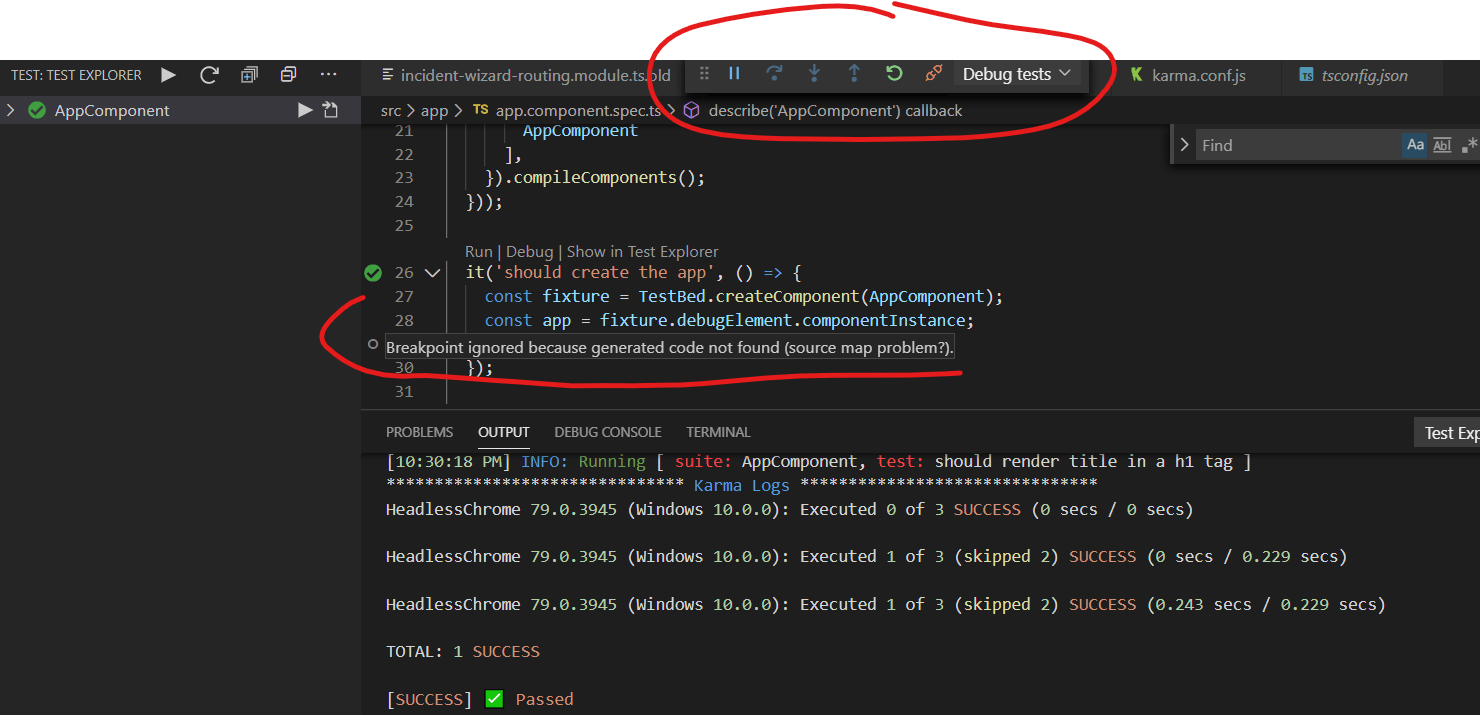Image resolution: width=1480 pixels, height=715 pixels.
Task: Toggle Match Whole Word in Find widget
Action: point(1442,145)
